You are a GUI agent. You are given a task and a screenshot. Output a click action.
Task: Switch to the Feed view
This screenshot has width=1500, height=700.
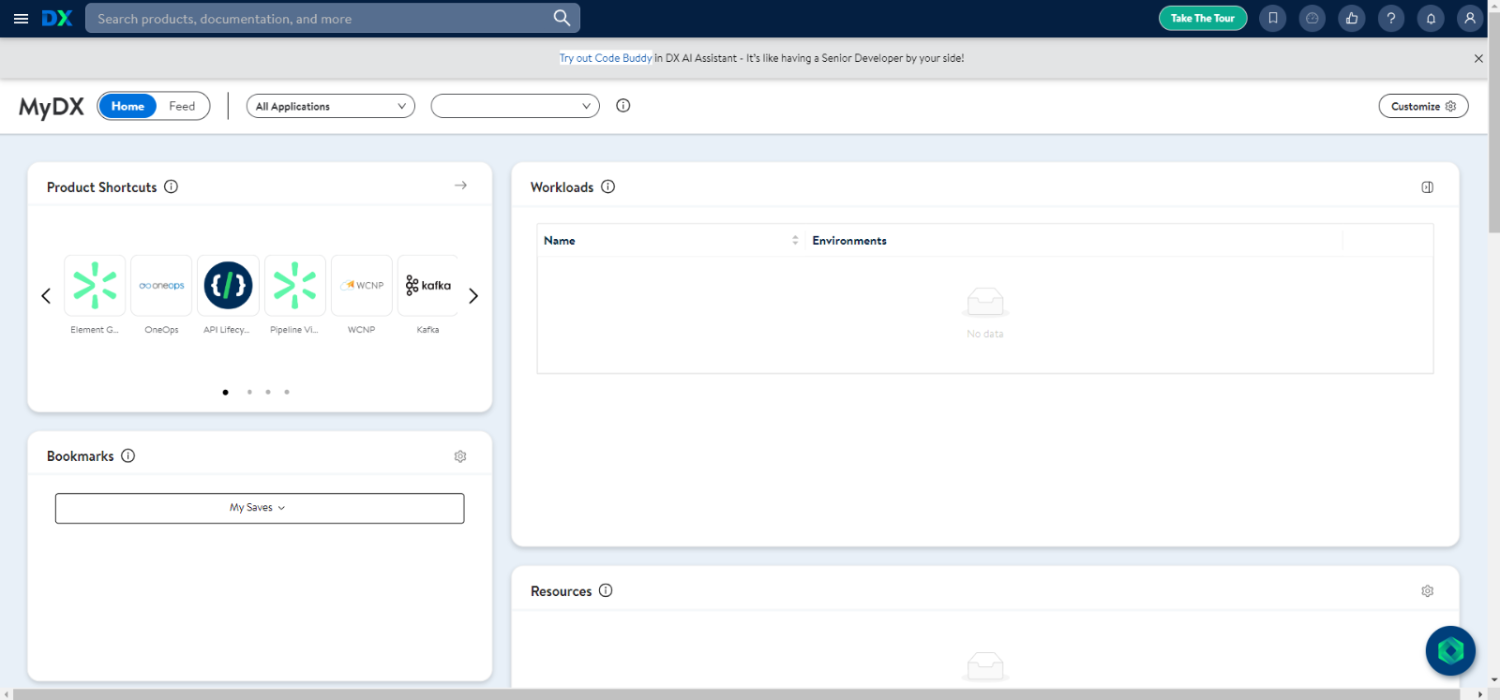182,106
